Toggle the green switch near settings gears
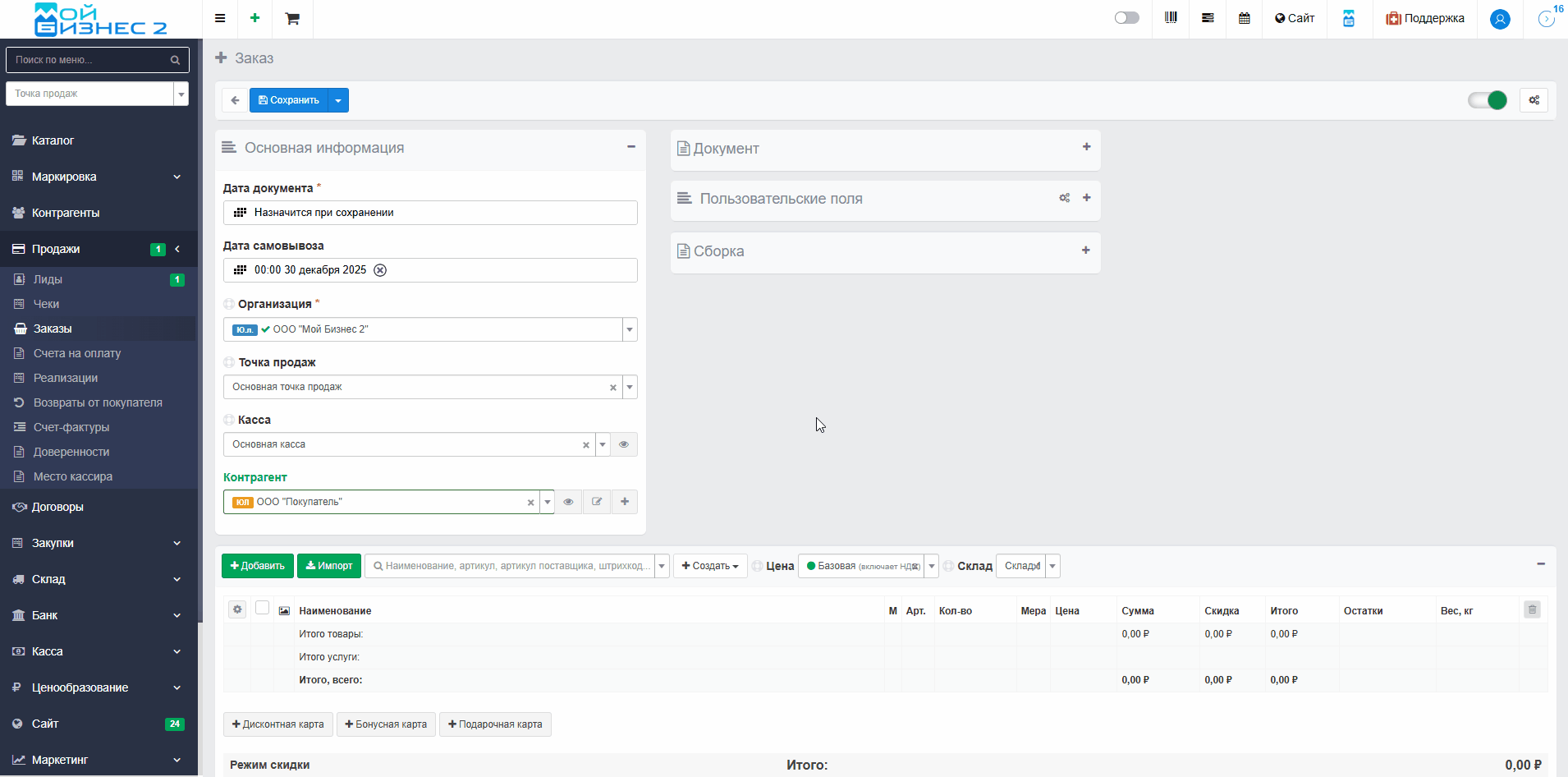 (x=1487, y=100)
